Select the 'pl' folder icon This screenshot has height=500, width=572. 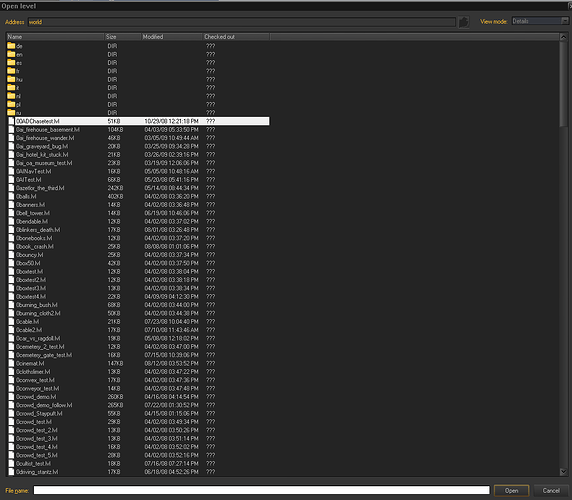(x=11, y=104)
